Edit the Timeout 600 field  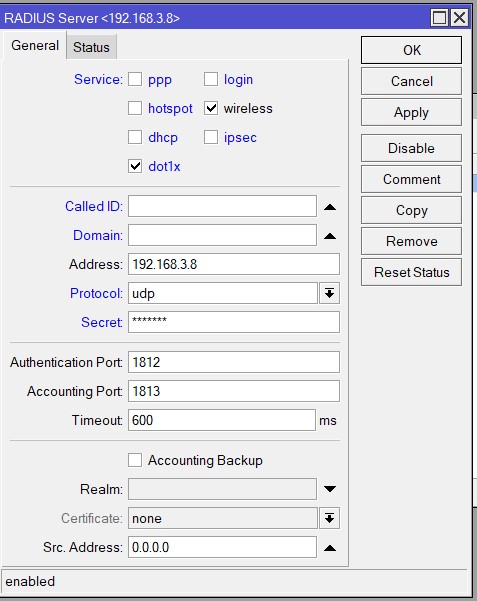tap(222, 420)
